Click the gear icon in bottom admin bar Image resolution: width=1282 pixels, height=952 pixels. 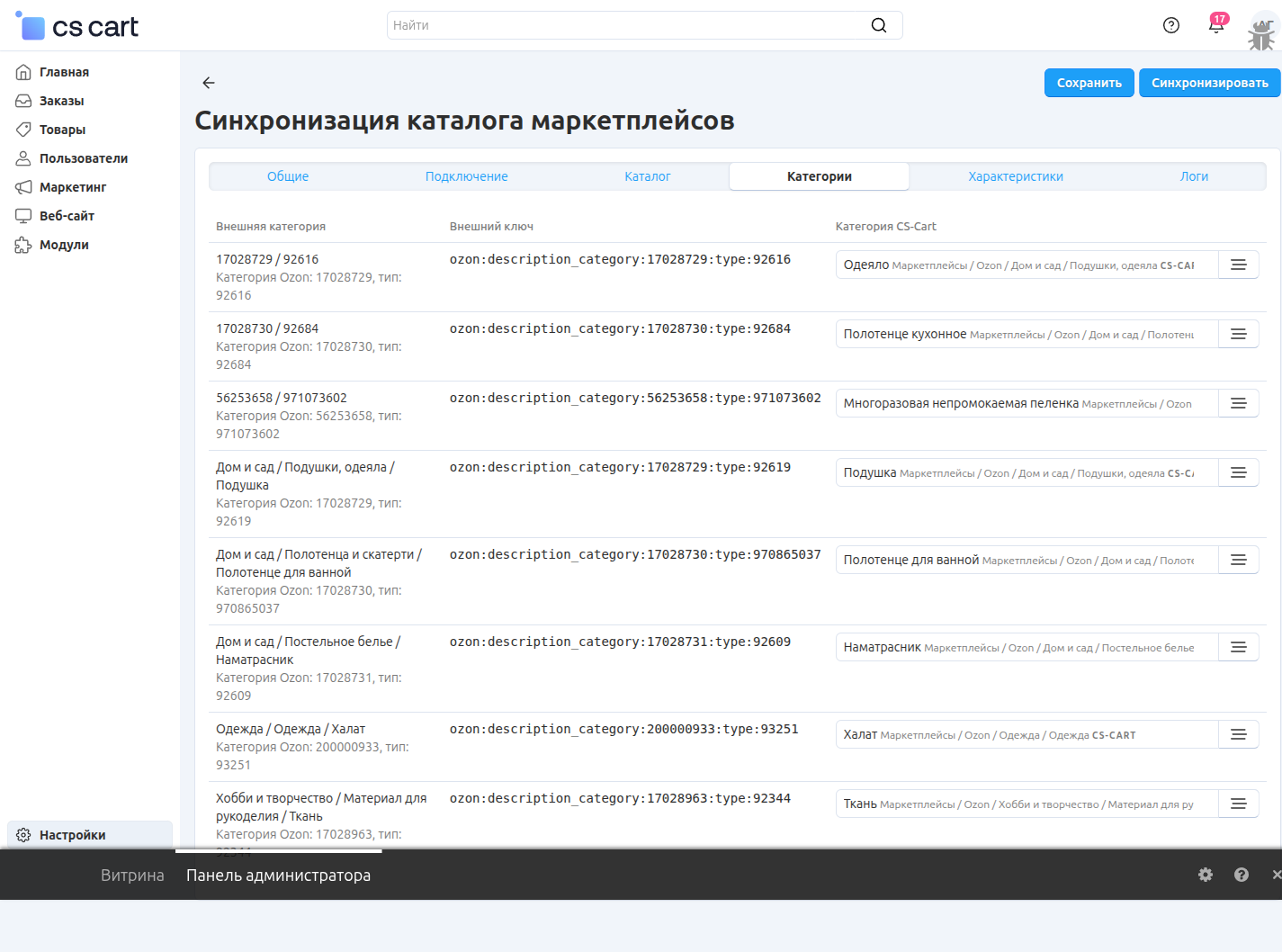click(x=1206, y=875)
